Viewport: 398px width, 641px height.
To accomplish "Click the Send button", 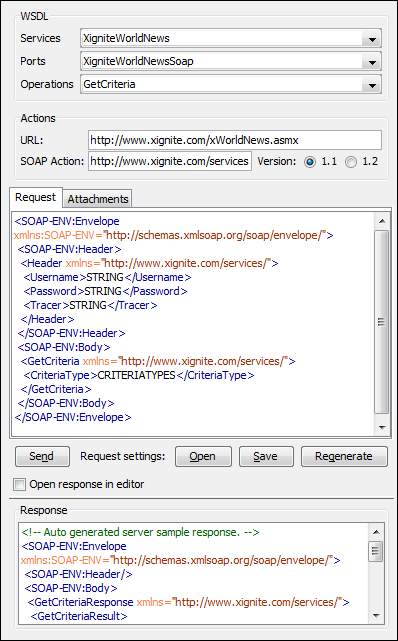I will (41, 456).
